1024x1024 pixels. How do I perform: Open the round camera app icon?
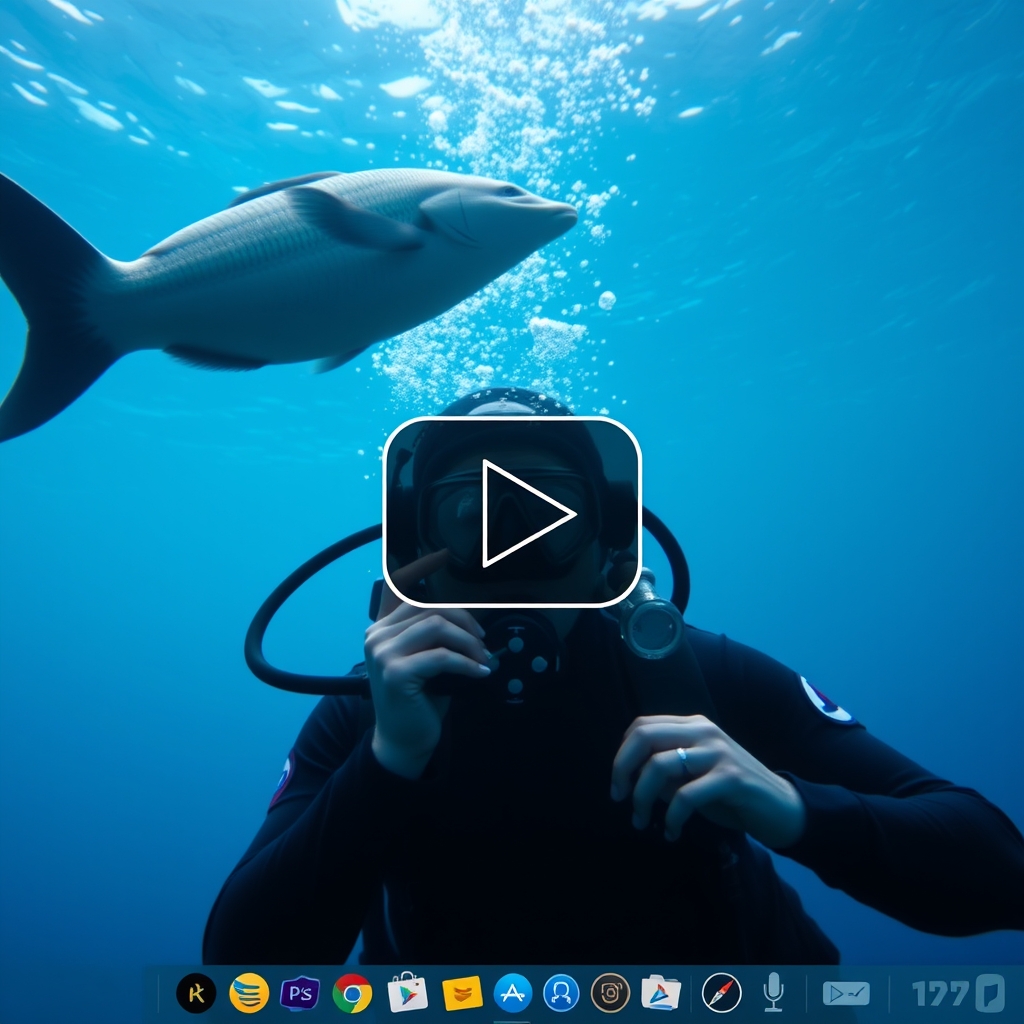click(x=610, y=993)
